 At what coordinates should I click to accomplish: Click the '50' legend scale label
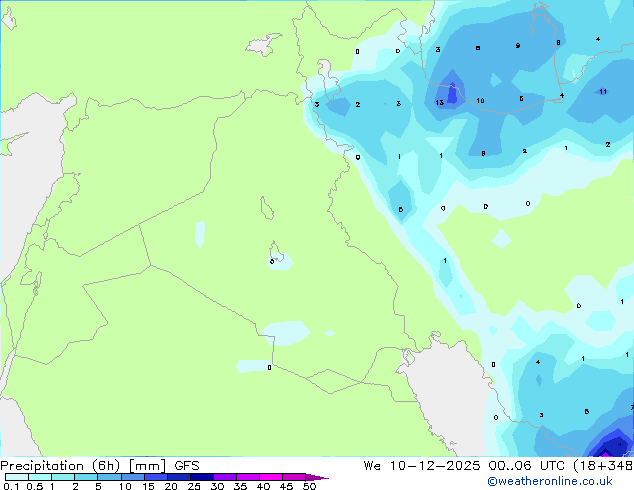click(x=309, y=486)
